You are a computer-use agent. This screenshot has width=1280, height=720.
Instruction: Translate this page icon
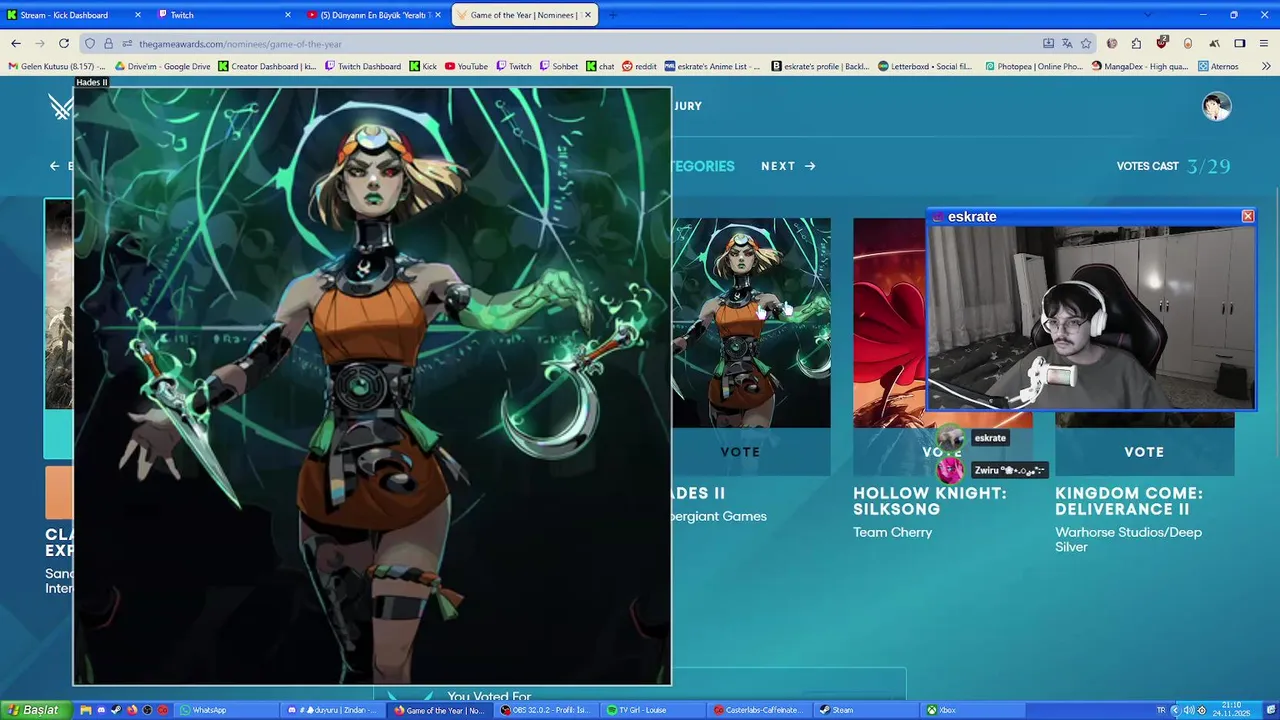[1067, 44]
